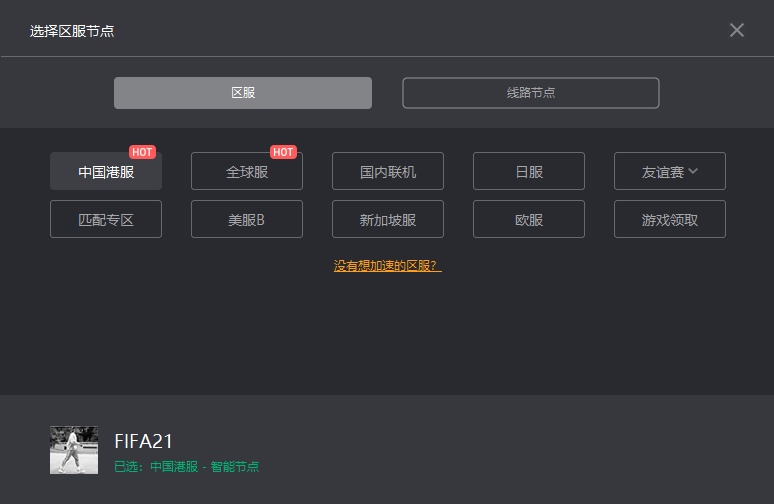Click the HOT badge on 全球服
The height and width of the screenshot is (504, 774).
[x=283, y=152]
